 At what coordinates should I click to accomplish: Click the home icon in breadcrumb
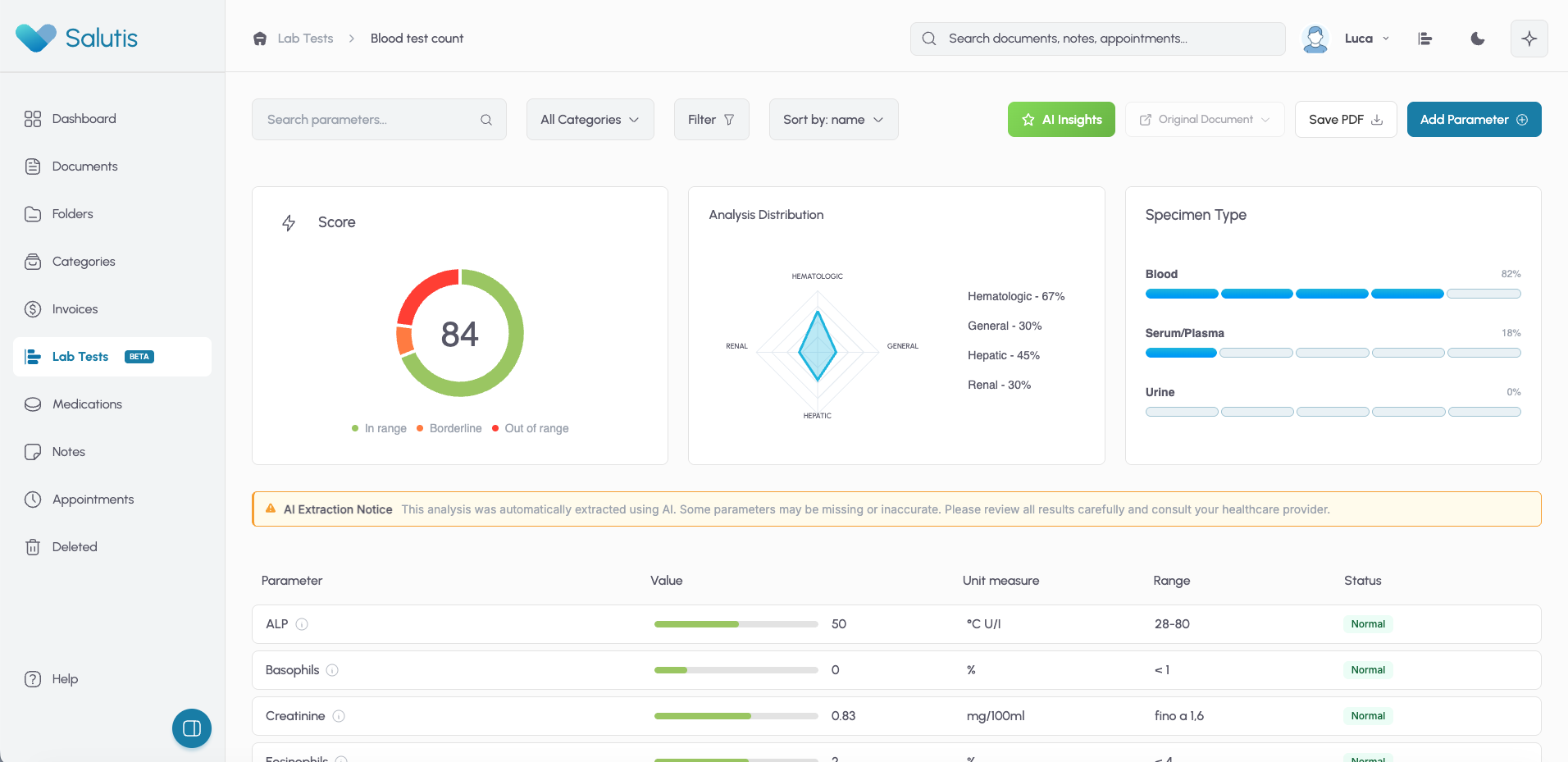(x=260, y=39)
